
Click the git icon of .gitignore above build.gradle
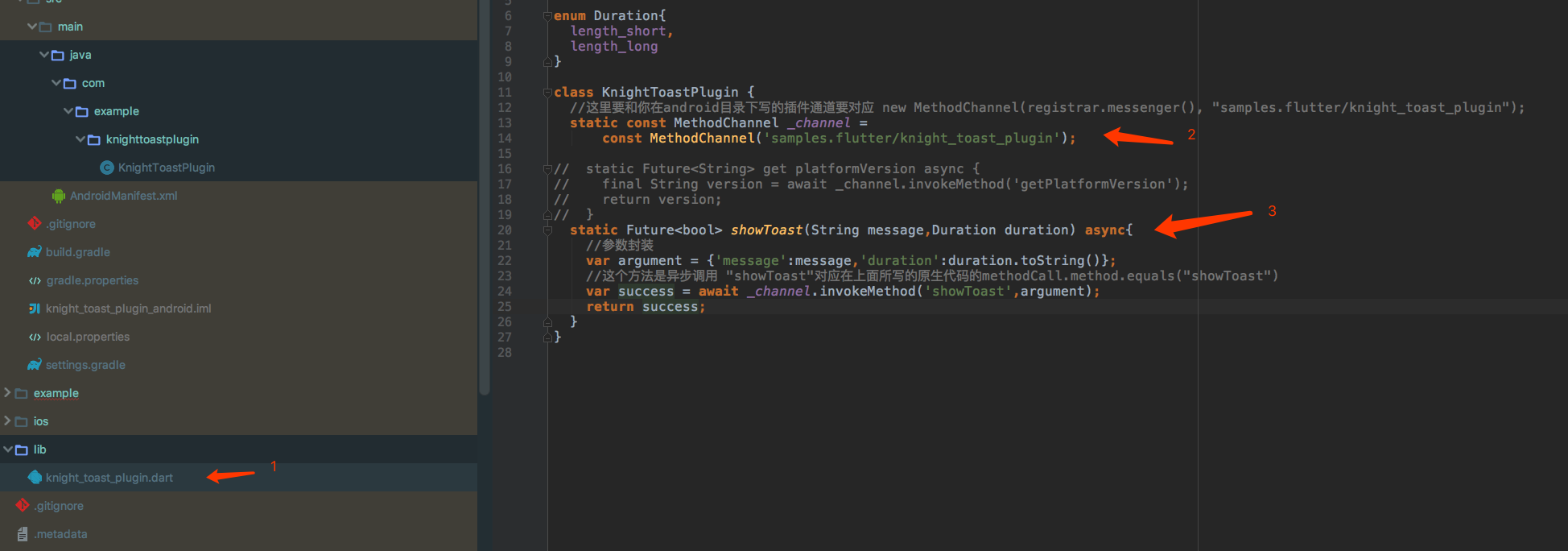(x=34, y=223)
